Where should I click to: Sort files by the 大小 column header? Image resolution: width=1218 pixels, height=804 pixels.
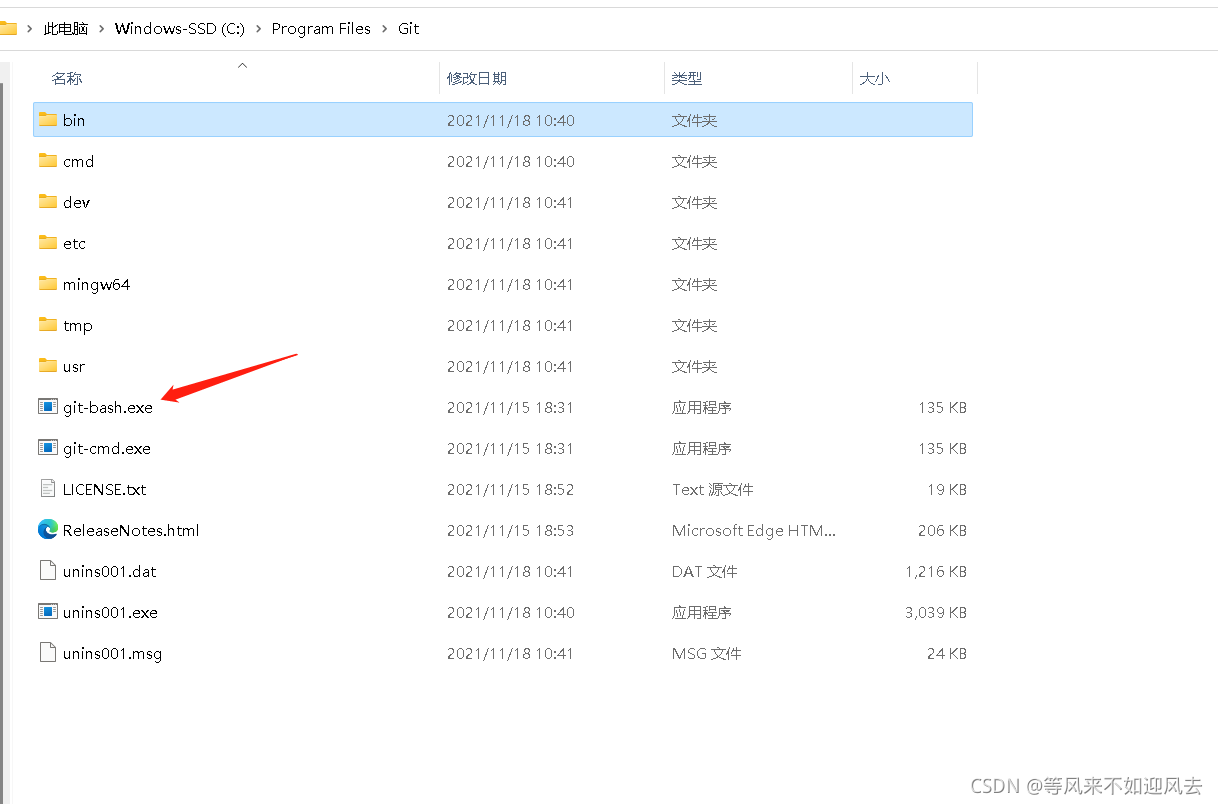(875, 78)
